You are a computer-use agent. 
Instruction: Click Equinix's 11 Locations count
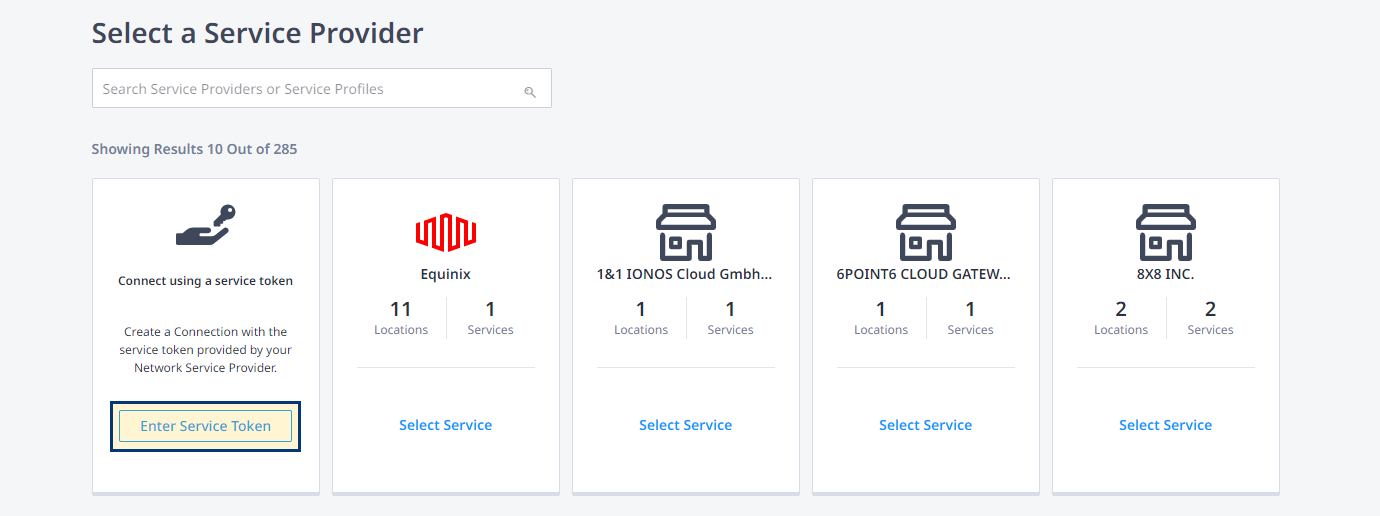[401, 318]
